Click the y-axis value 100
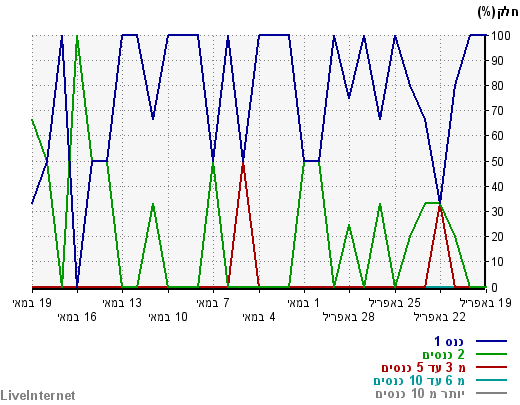520x405 pixels. click(500, 35)
